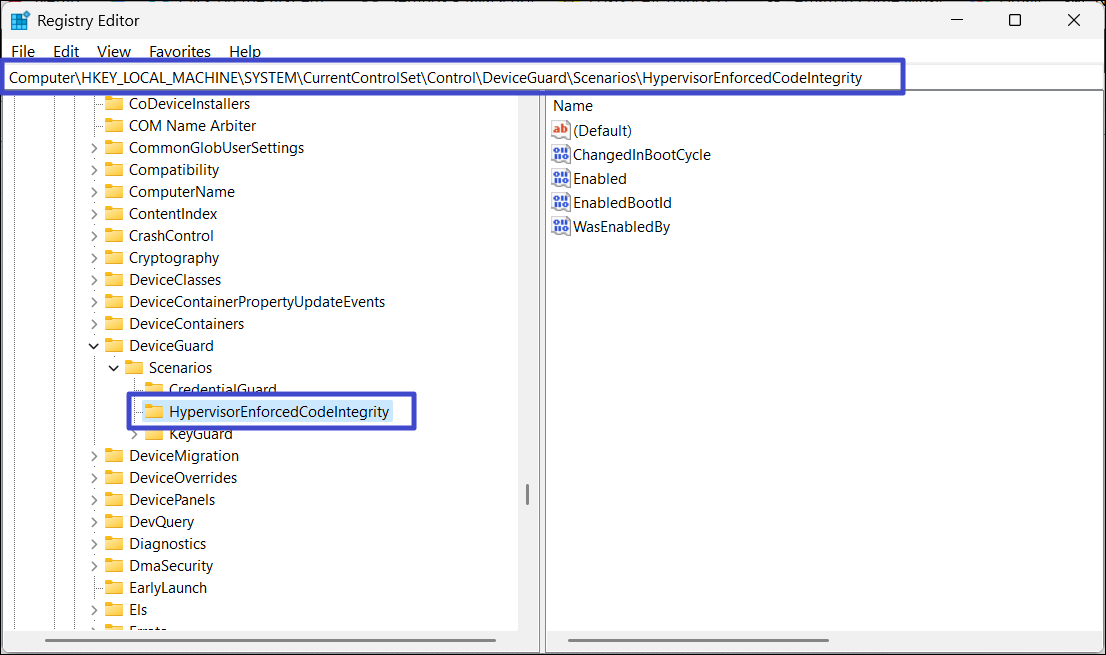Expand the Cryptography key
The height and width of the screenshot is (655, 1106).
[94, 258]
